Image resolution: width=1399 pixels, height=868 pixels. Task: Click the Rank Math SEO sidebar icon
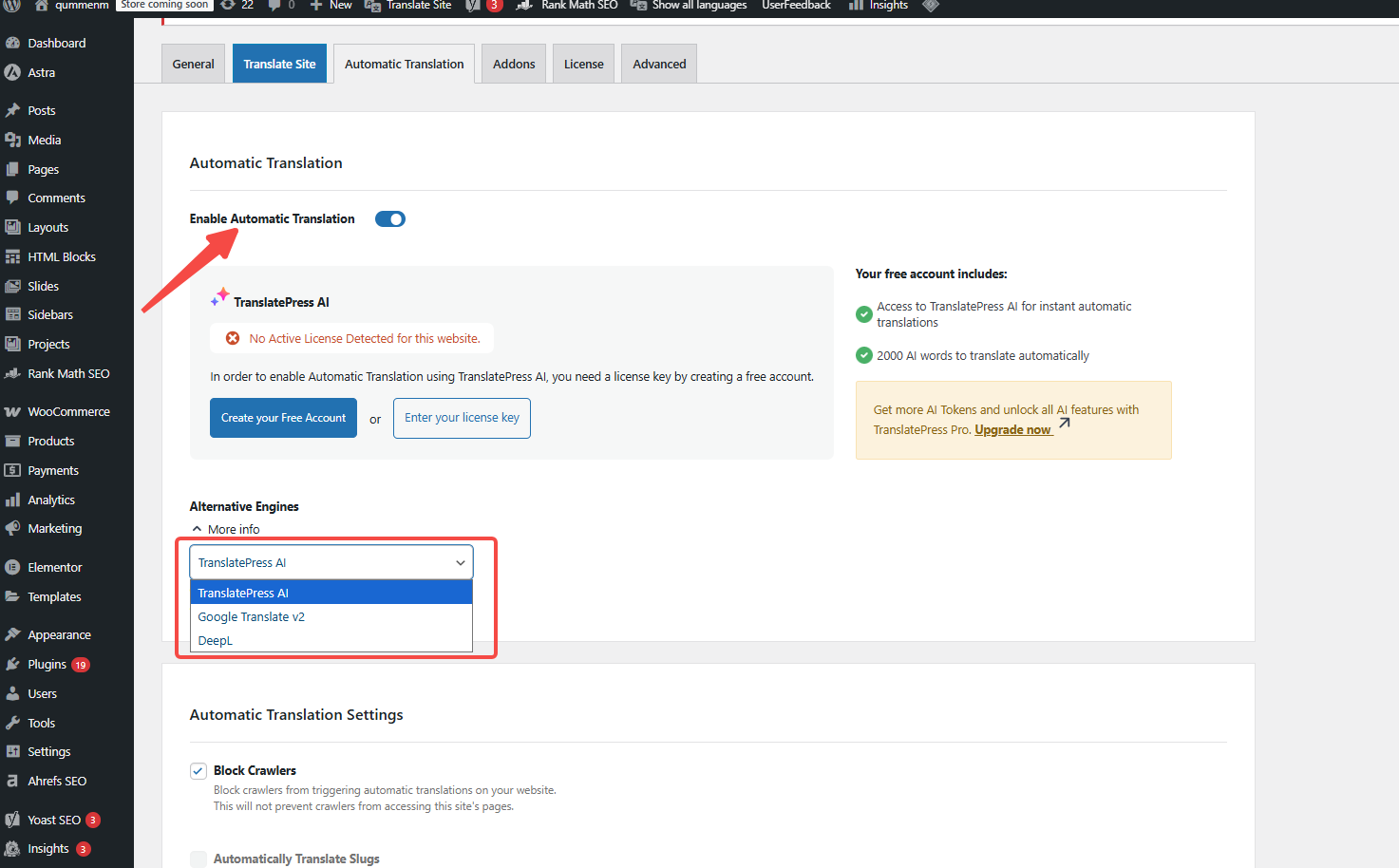coord(12,374)
